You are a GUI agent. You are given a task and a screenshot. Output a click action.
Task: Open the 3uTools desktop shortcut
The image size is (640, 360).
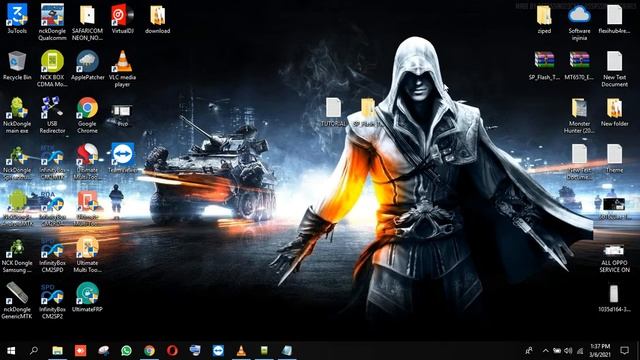click(17, 18)
